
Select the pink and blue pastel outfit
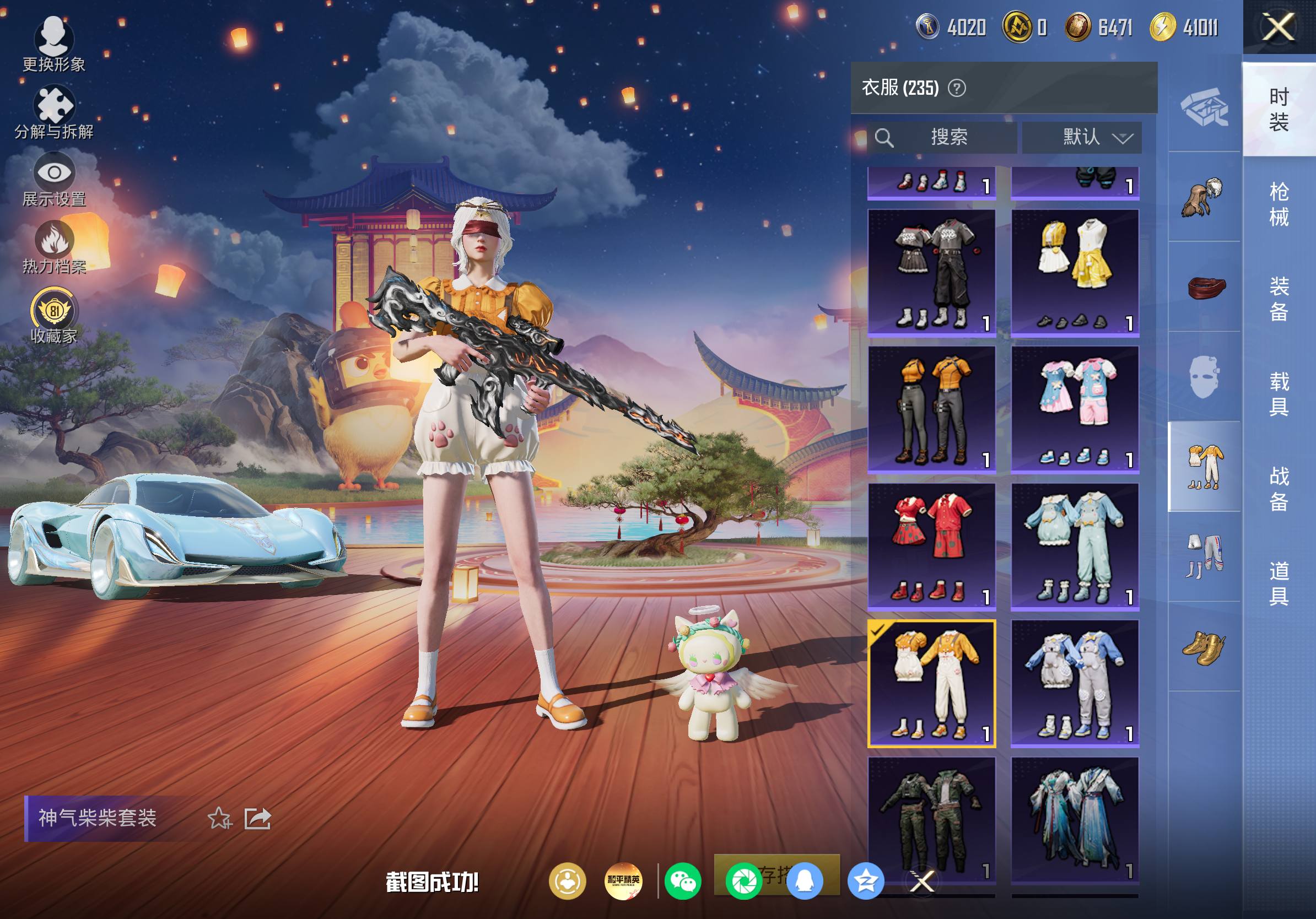[x=1075, y=409]
